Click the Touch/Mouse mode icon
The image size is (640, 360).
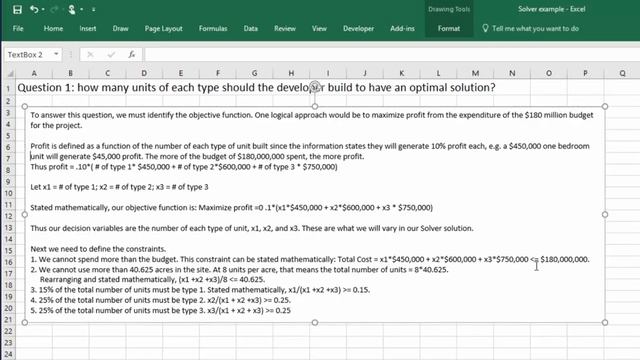(x=71, y=9)
